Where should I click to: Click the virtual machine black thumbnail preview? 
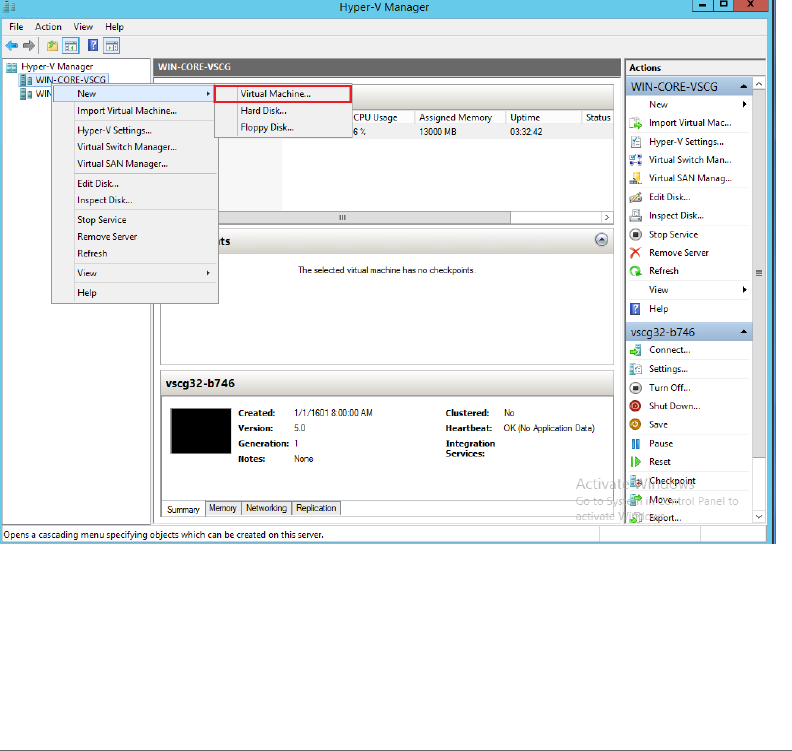click(x=201, y=431)
